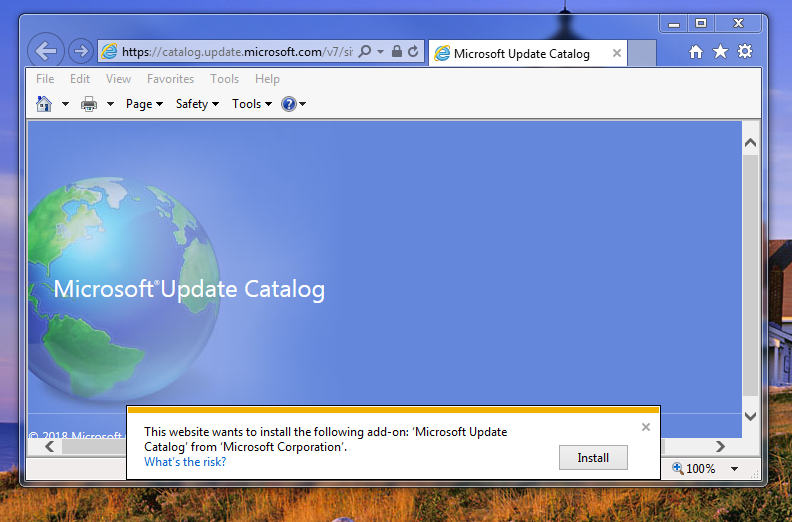This screenshot has width=792, height=522.
Task: Click the Home icon in command bar
Action: (x=44, y=104)
